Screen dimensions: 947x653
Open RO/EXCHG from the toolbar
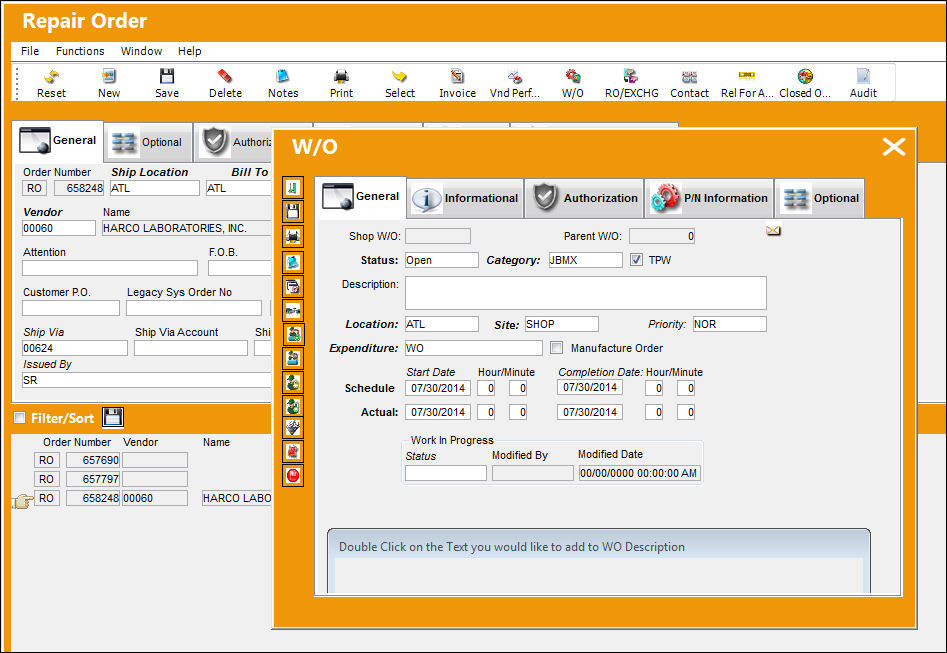tap(631, 83)
